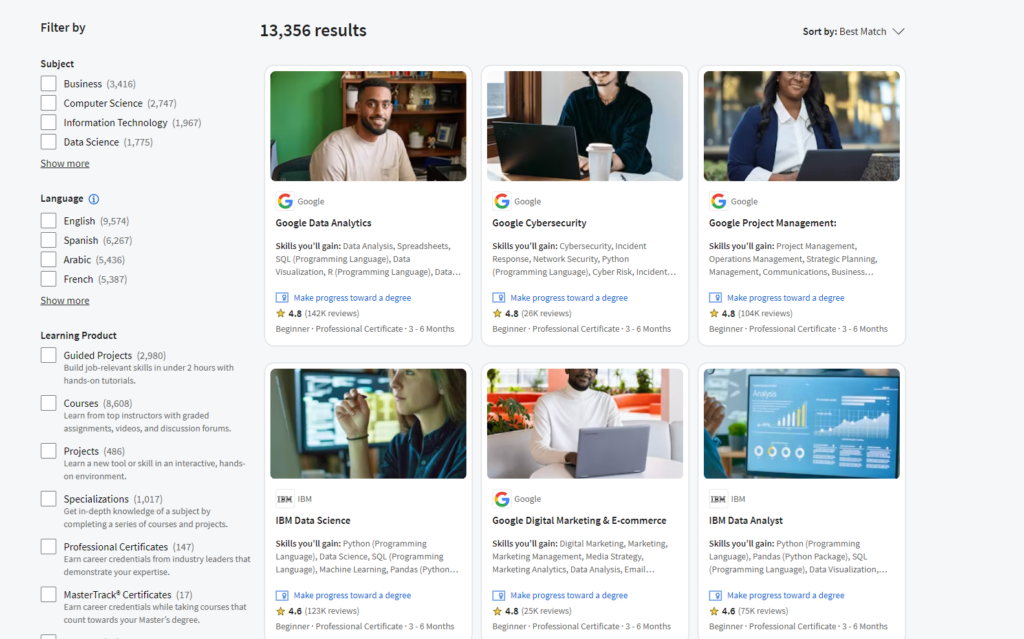Select English language checkbox
1024x639 pixels.
point(48,221)
